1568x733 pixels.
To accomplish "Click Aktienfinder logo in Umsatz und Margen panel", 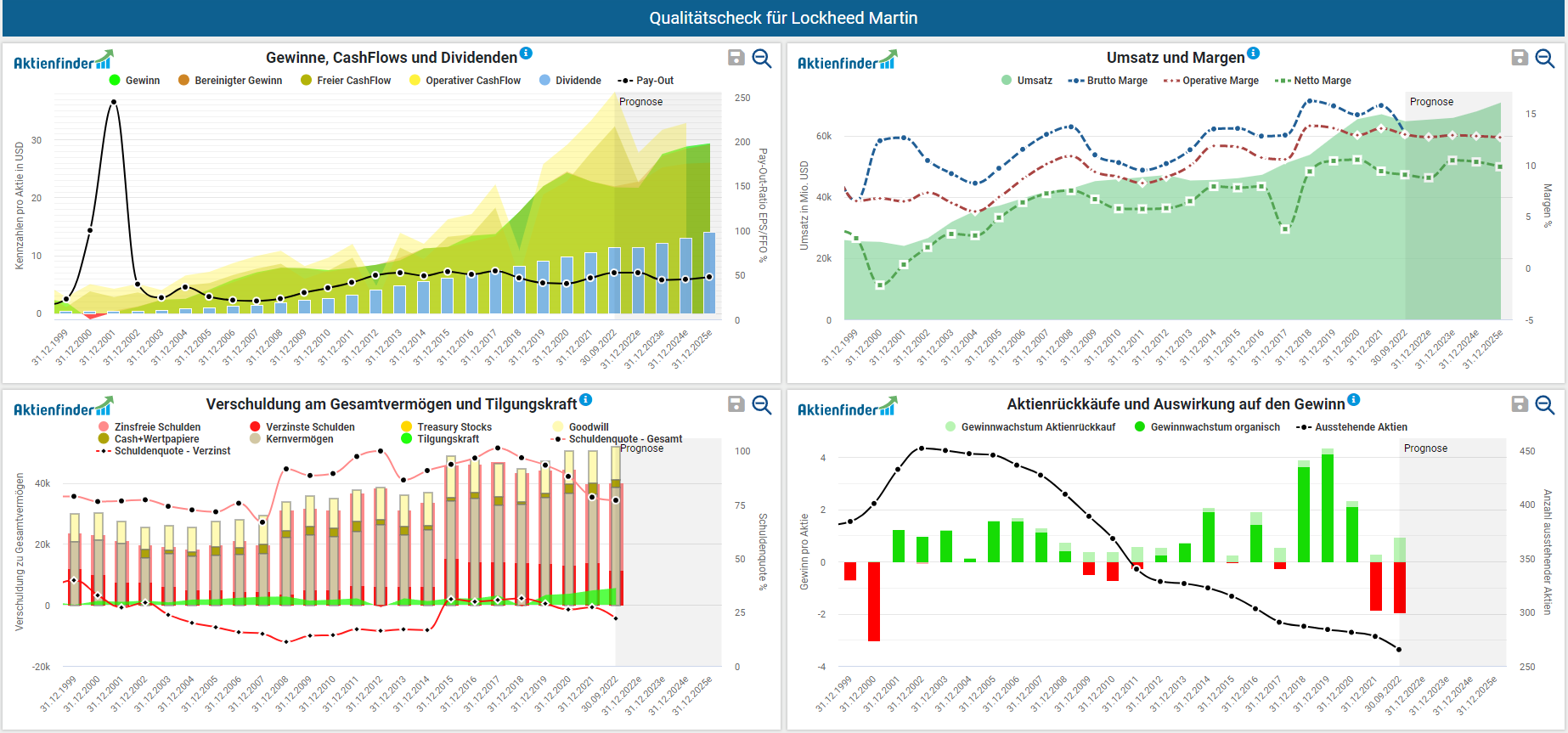I will click(x=846, y=61).
